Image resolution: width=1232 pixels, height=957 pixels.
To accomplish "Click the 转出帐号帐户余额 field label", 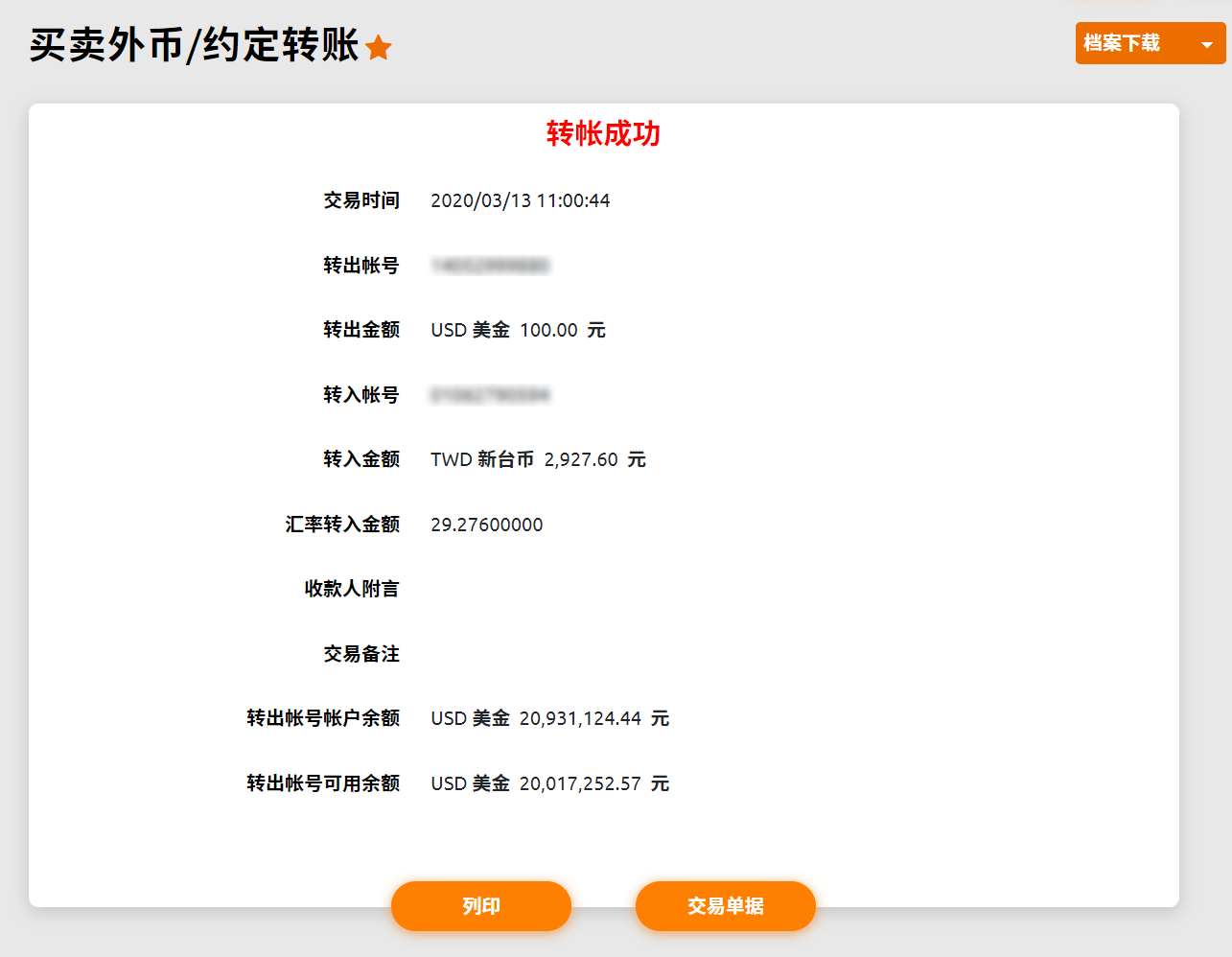I will pos(323,718).
